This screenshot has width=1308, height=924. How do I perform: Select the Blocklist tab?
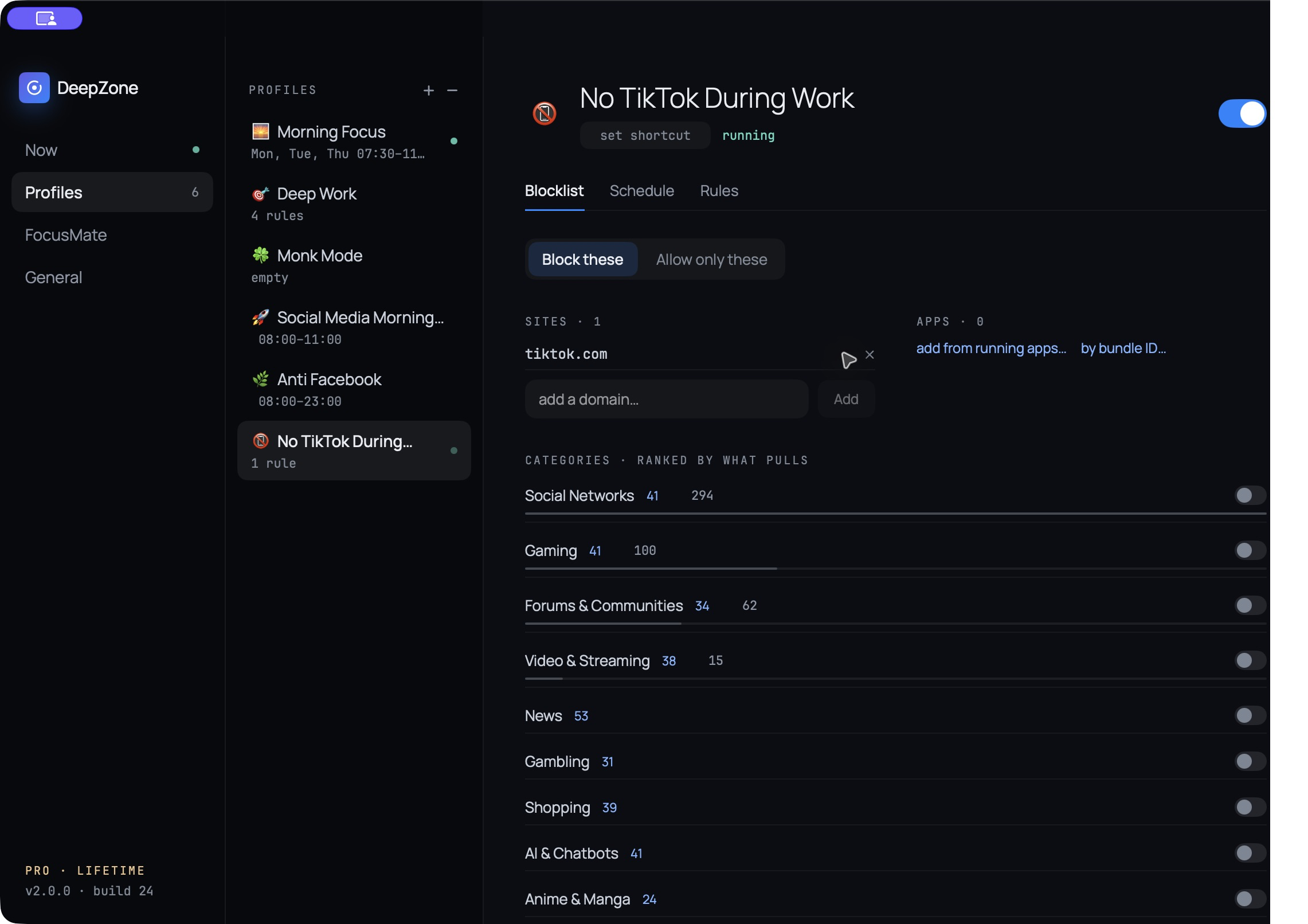click(x=554, y=191)
